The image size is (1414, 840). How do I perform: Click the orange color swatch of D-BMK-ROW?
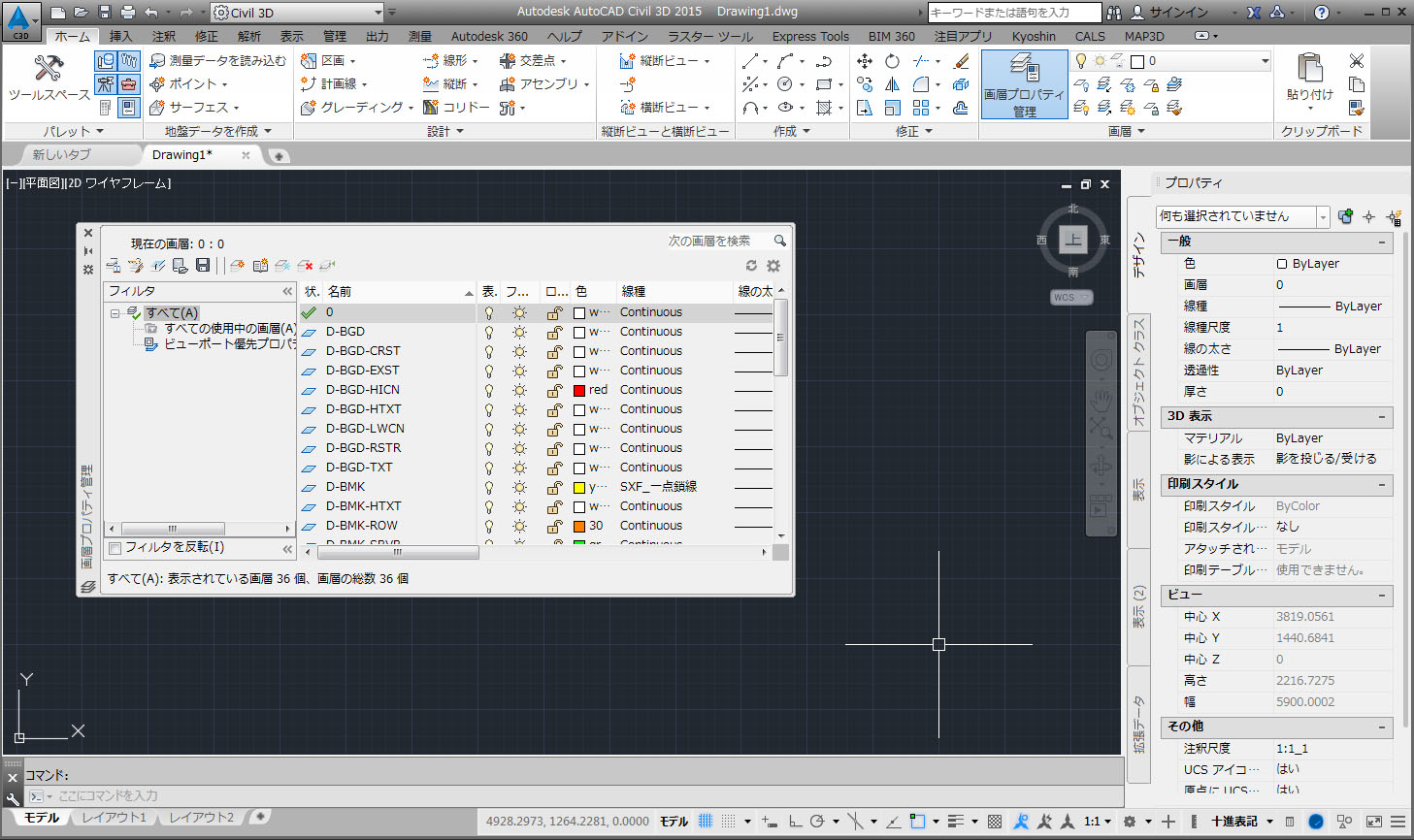tap(579, 526)
